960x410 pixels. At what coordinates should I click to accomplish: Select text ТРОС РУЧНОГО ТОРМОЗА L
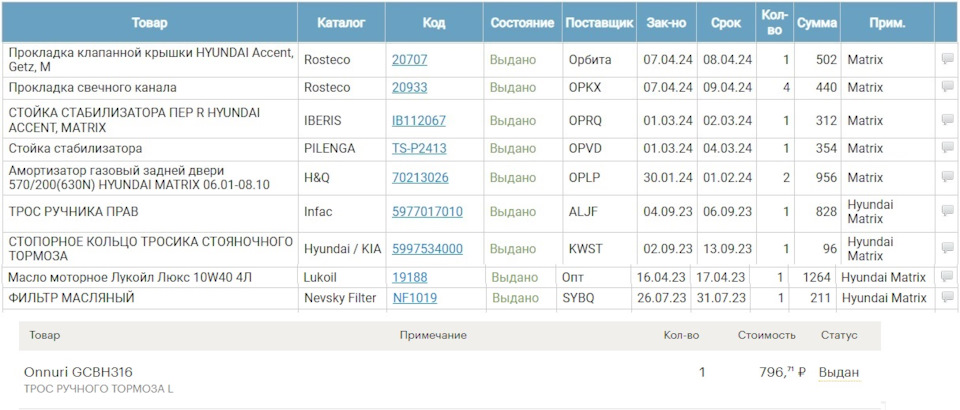point(99,389)
